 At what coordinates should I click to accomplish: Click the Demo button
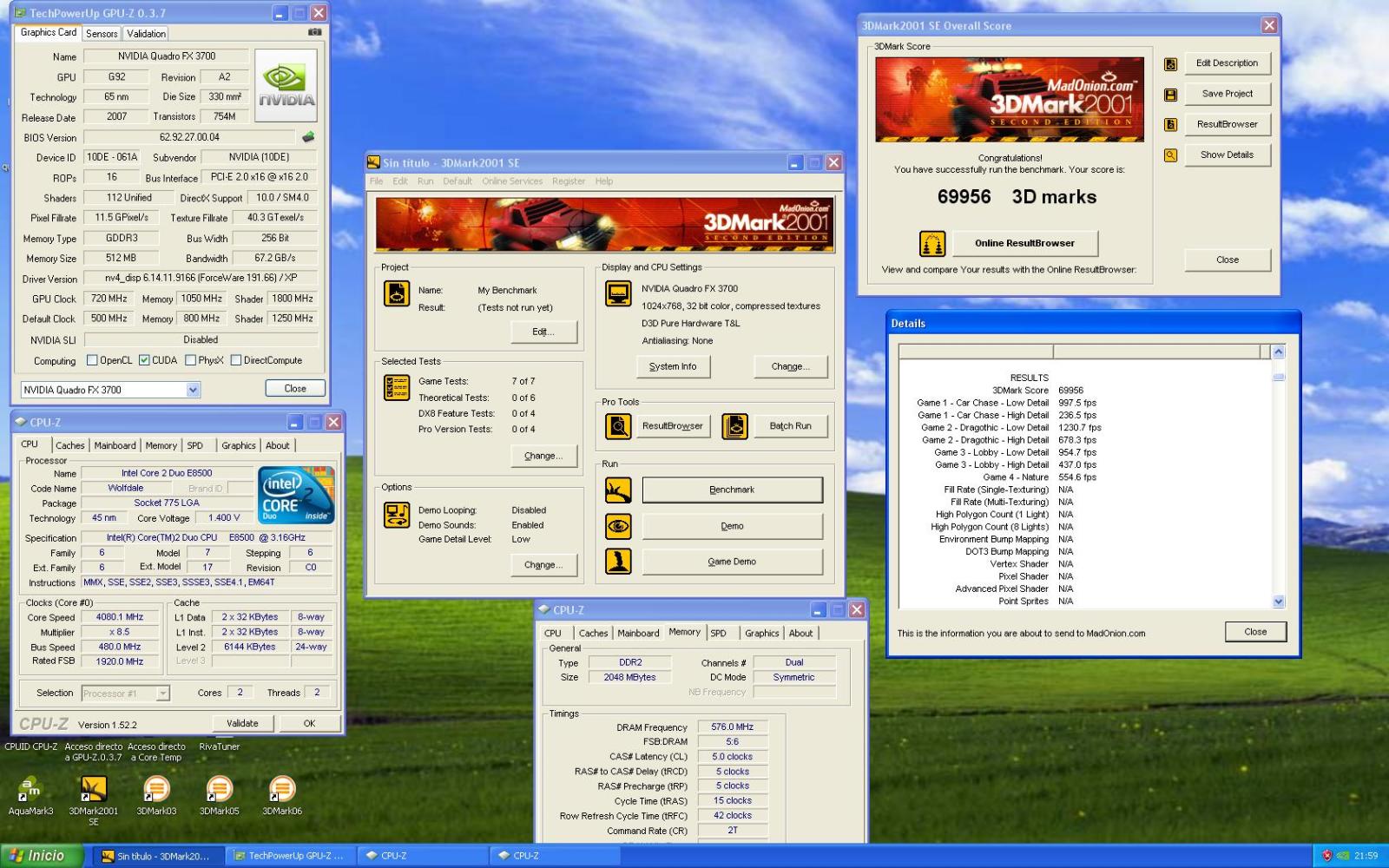(732, 526)
